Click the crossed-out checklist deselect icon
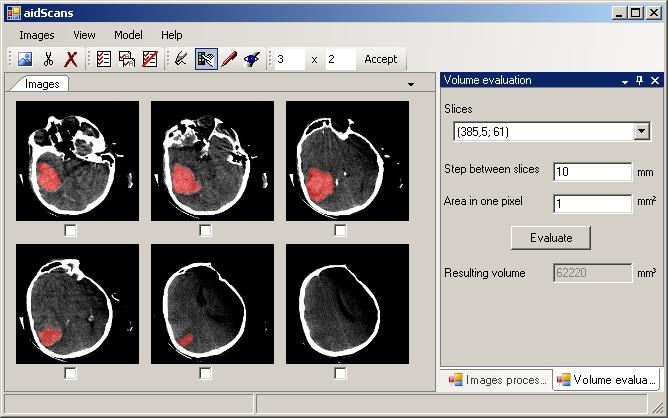The height and width of the screenshot is (418, 668). (149, 59)
